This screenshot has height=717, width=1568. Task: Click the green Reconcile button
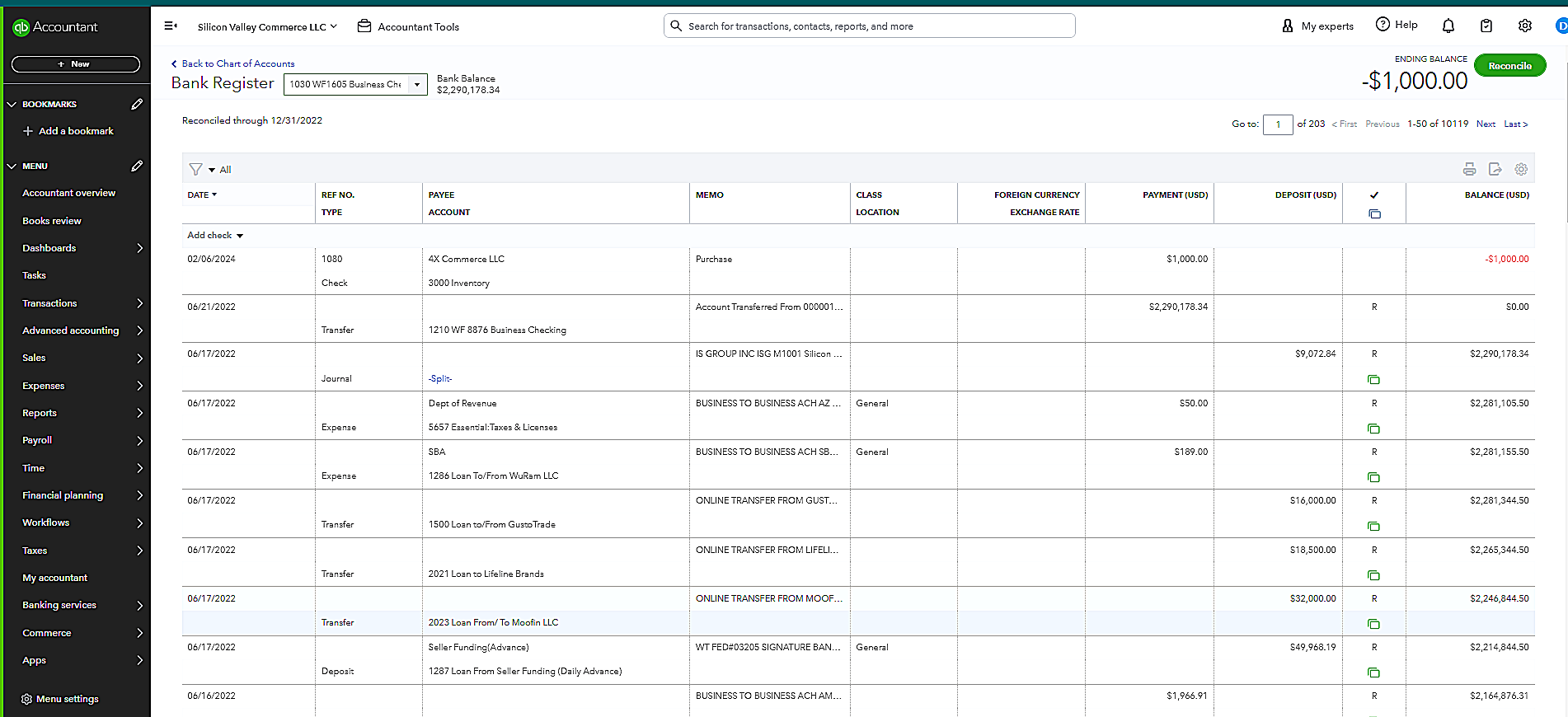(1509, 65)
